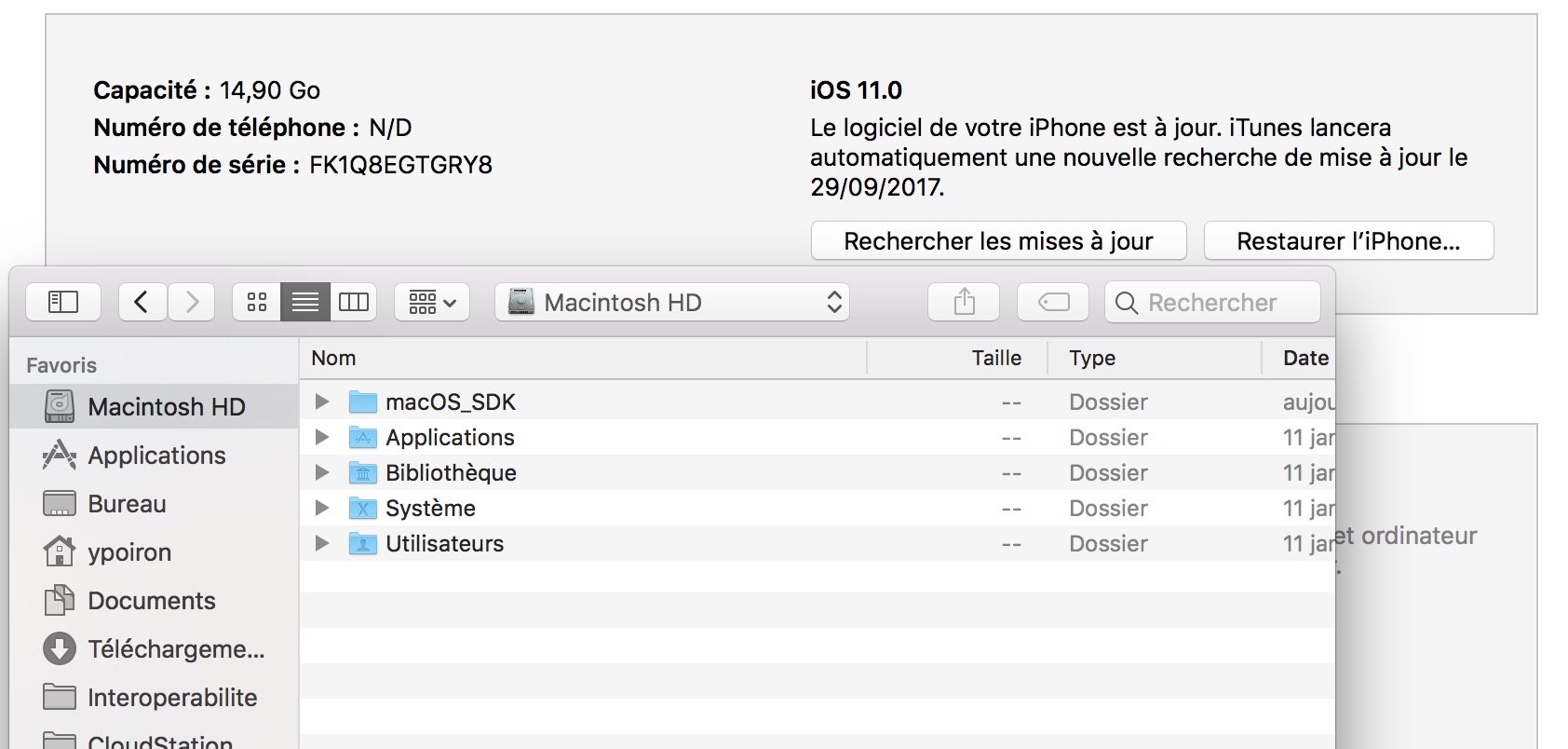Switch to list view
This screenshot has width=1568, height=749.
point(305,302)
